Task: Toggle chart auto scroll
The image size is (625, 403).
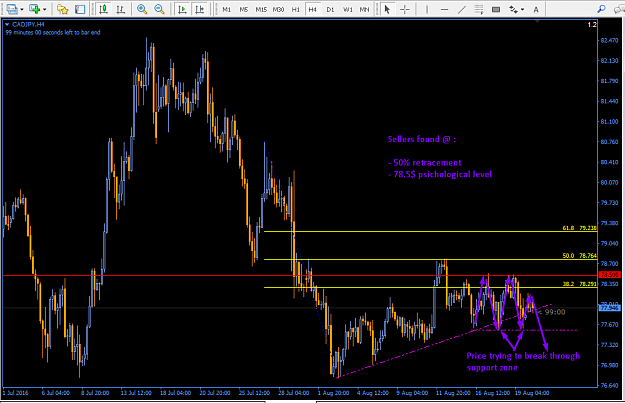Action: (182, 9)
